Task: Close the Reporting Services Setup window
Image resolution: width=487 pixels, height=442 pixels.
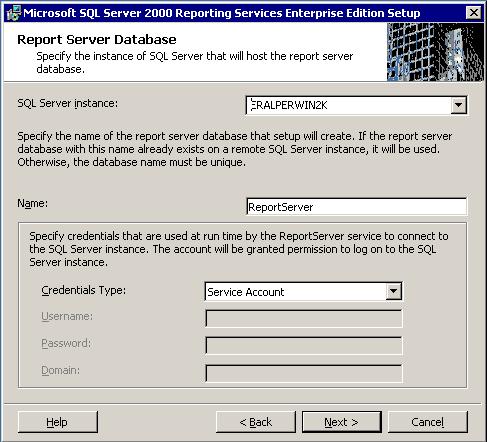Action: click(473, 13)
